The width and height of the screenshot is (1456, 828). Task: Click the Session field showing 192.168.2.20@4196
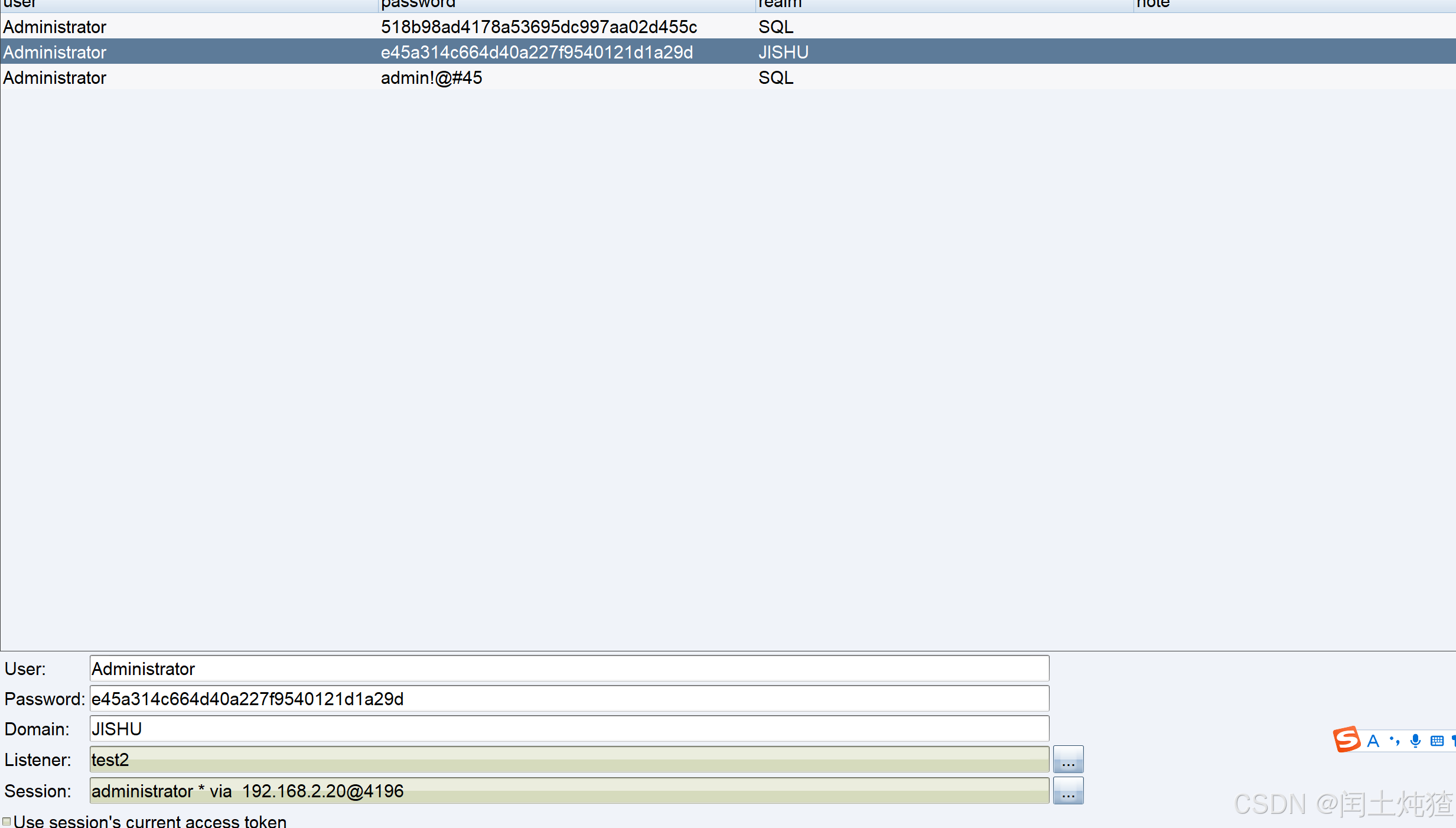(x=569, y=791)
